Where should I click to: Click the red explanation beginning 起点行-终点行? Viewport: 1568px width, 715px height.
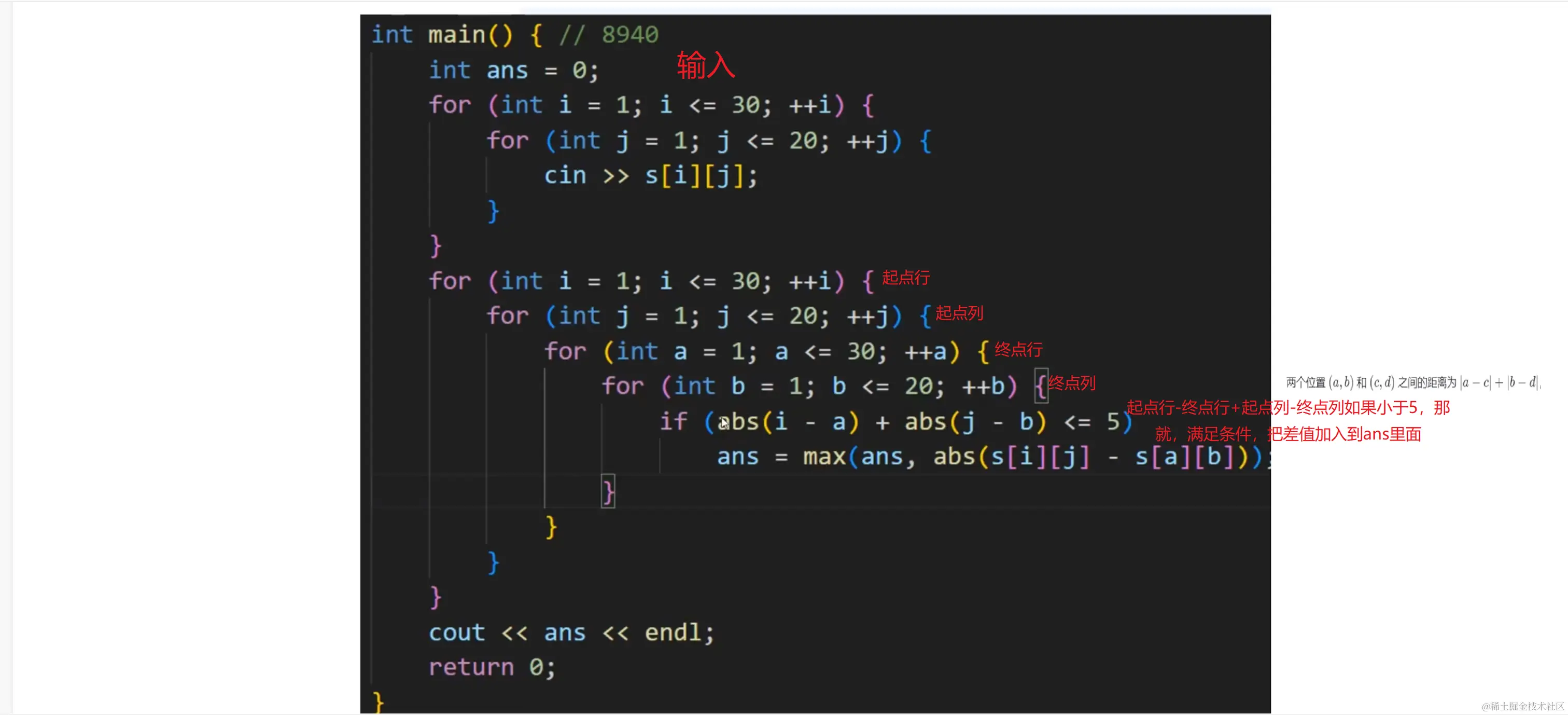pos(1287,407)
